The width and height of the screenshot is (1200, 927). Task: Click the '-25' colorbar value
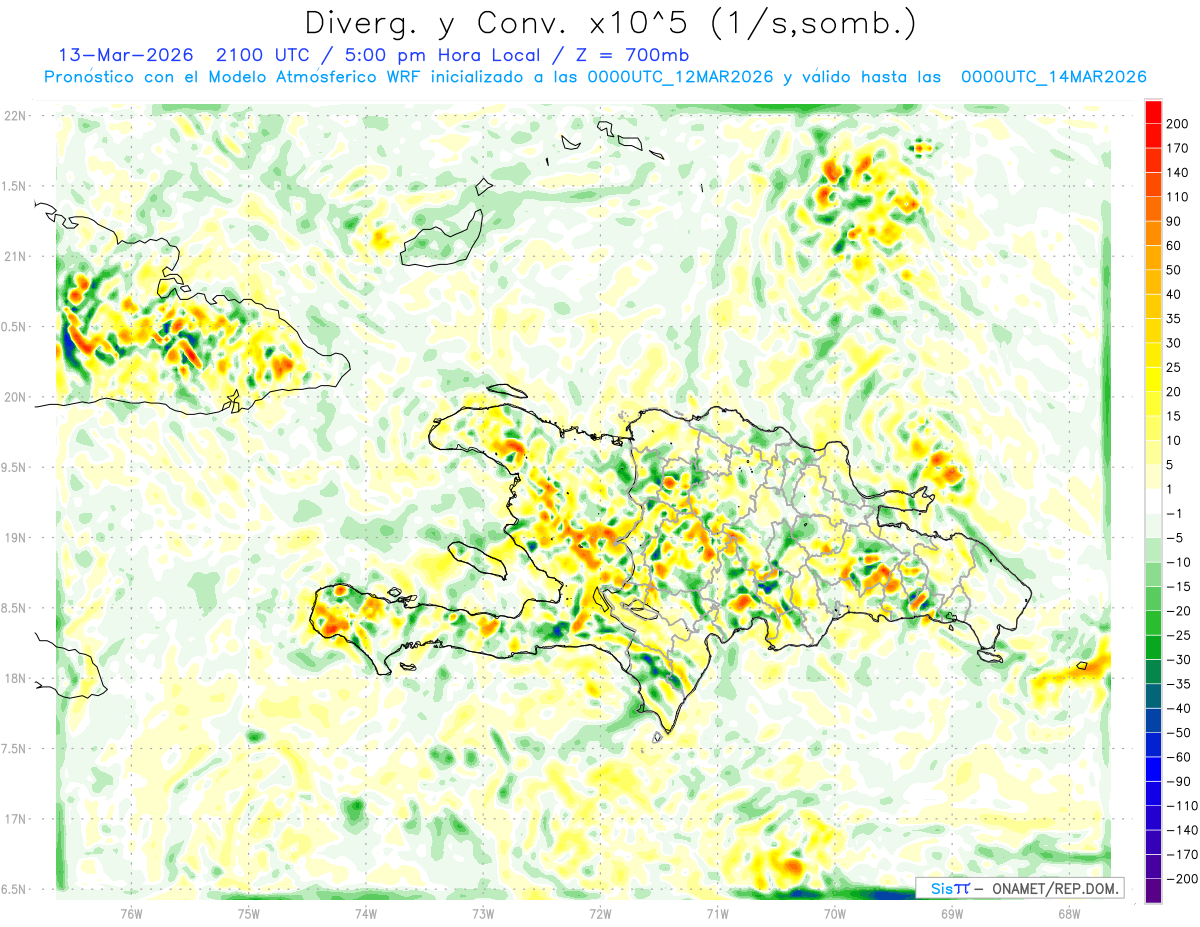point(1177,635)
